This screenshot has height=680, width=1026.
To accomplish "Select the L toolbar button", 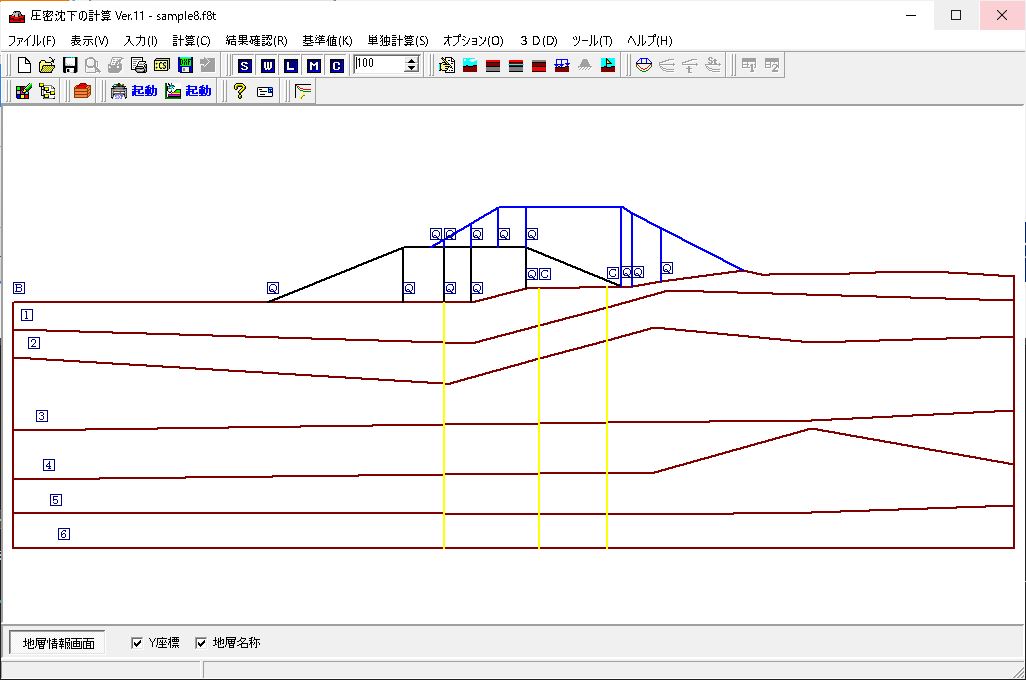I will [x=291, y=65].
